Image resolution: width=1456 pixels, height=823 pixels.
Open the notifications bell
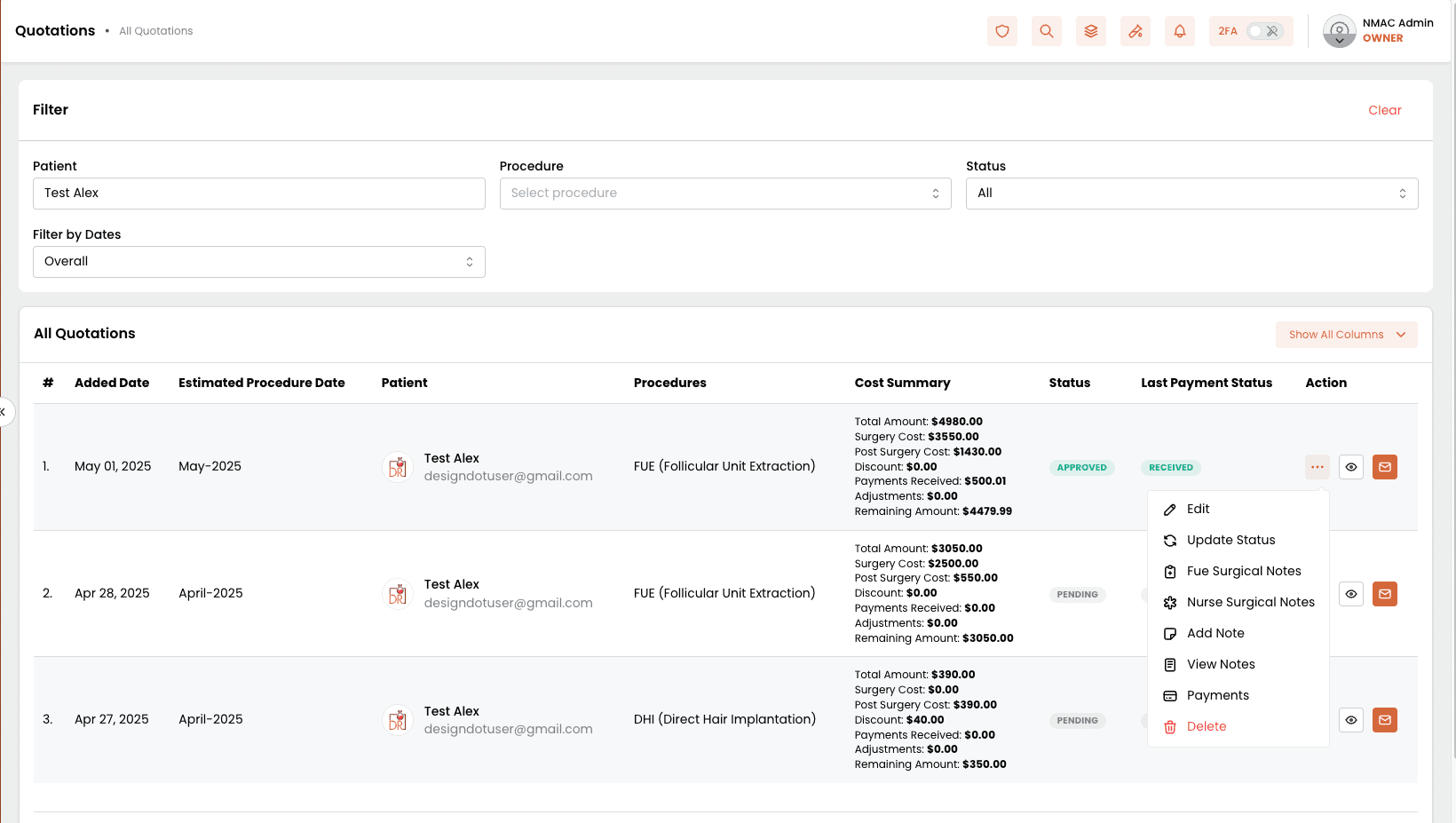(1179, 31)
